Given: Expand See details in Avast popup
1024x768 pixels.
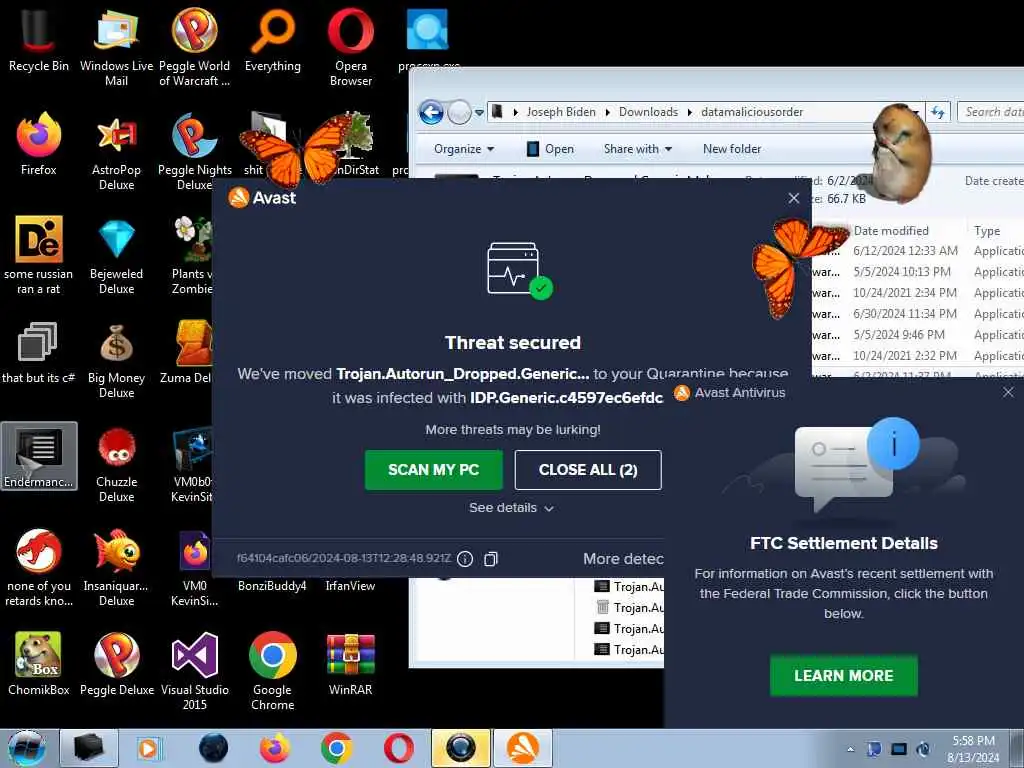Looking at the screenshot, I should pyautogui.click(x=511, y=507).
